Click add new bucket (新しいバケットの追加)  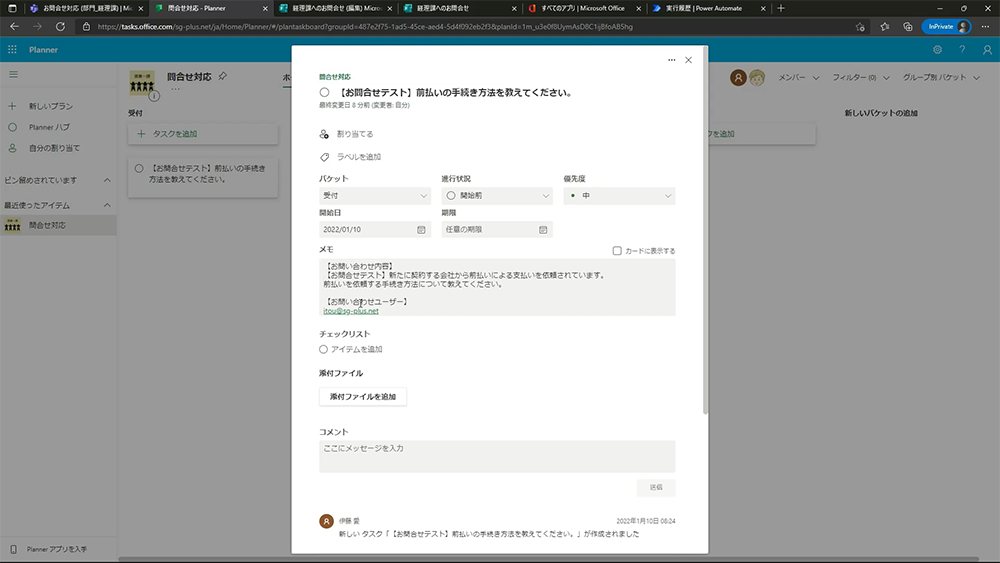pyautogui.click(x=881, y=113)
